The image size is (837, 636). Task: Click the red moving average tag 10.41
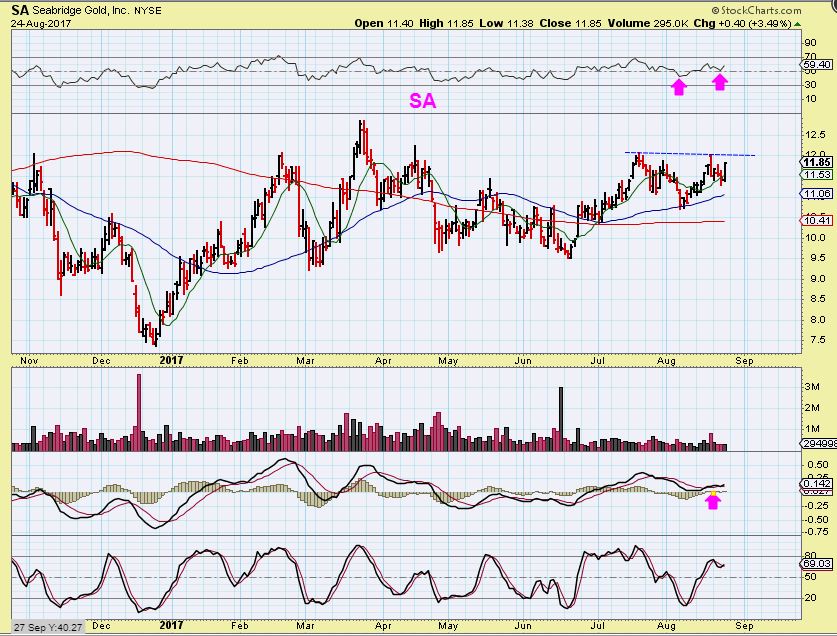coord(817,220)
